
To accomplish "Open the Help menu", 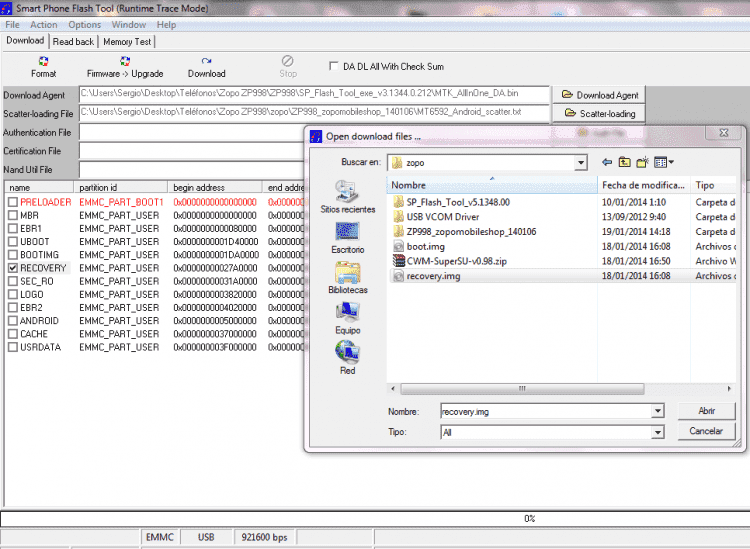I will tap(166, 25).
